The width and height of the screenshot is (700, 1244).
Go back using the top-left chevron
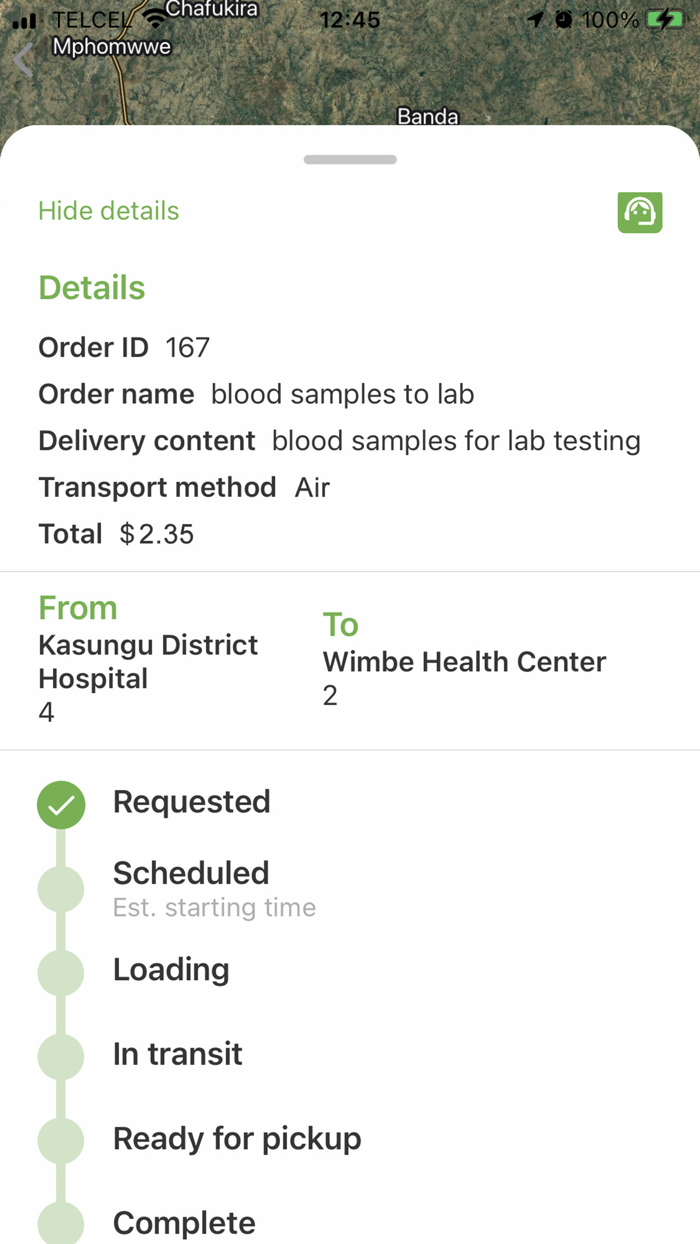[24, 60]
